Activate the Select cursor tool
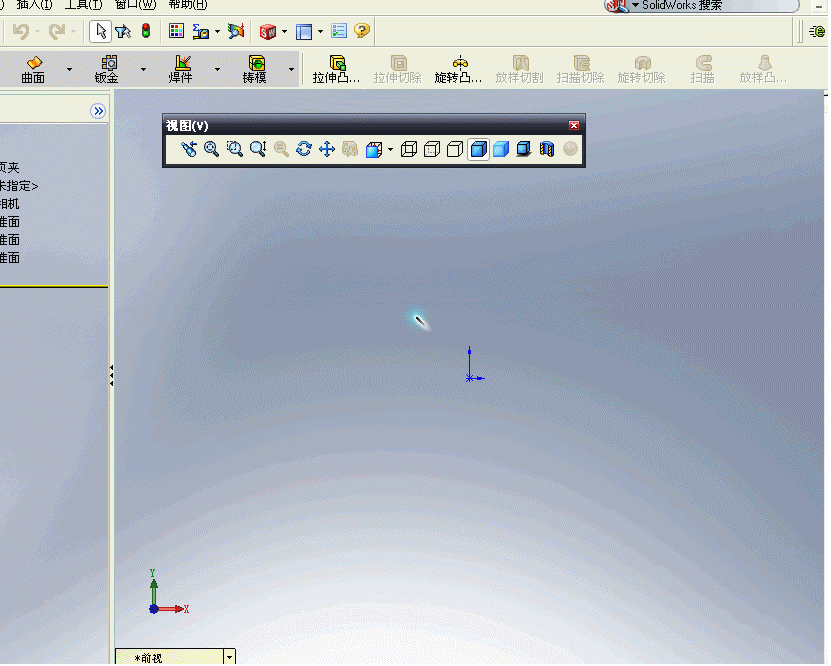 coord(100,31)
